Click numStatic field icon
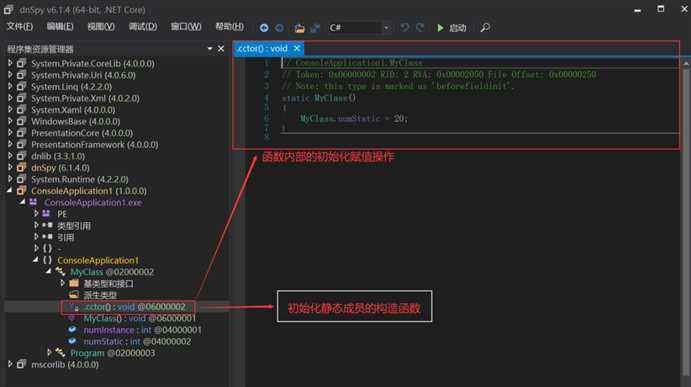Viewport: 691px width, 387px height. pos(72,341)
